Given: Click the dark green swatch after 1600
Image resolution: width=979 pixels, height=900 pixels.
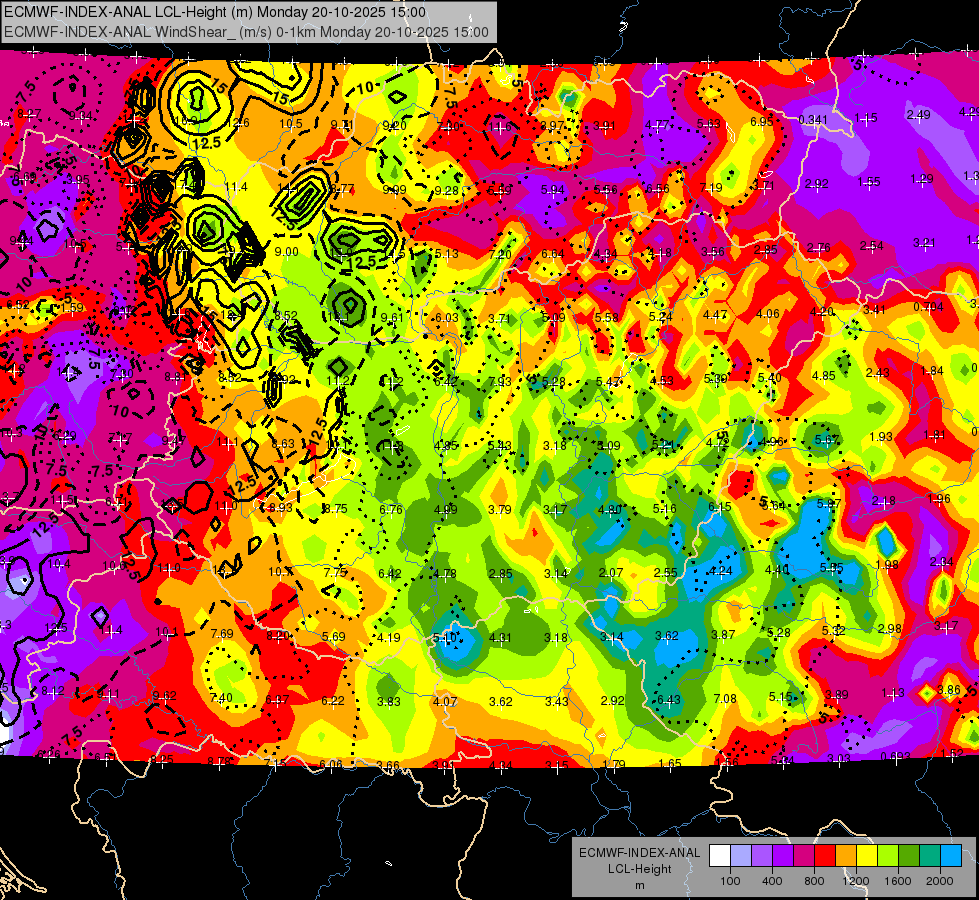Looking at the screenshot, I should [908, 856].
